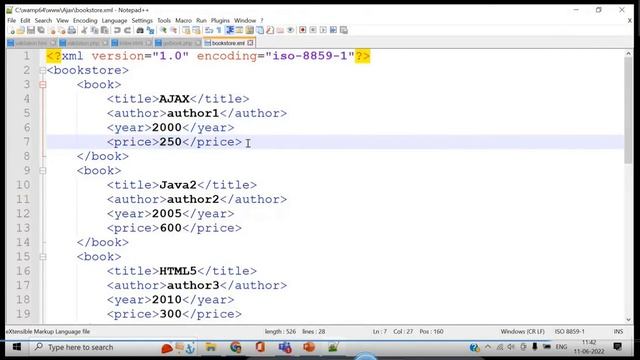Click price value 600 on line 13
This screenshot has height=360, width=640.
pyautogui.click(x=171, y=228)
